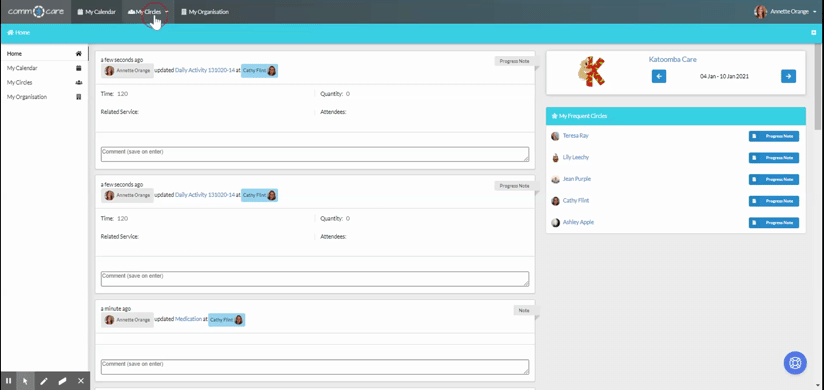824x390 pixels.
Task: Add Progress Note for Cathy Flint
Action: coord(774,201)
